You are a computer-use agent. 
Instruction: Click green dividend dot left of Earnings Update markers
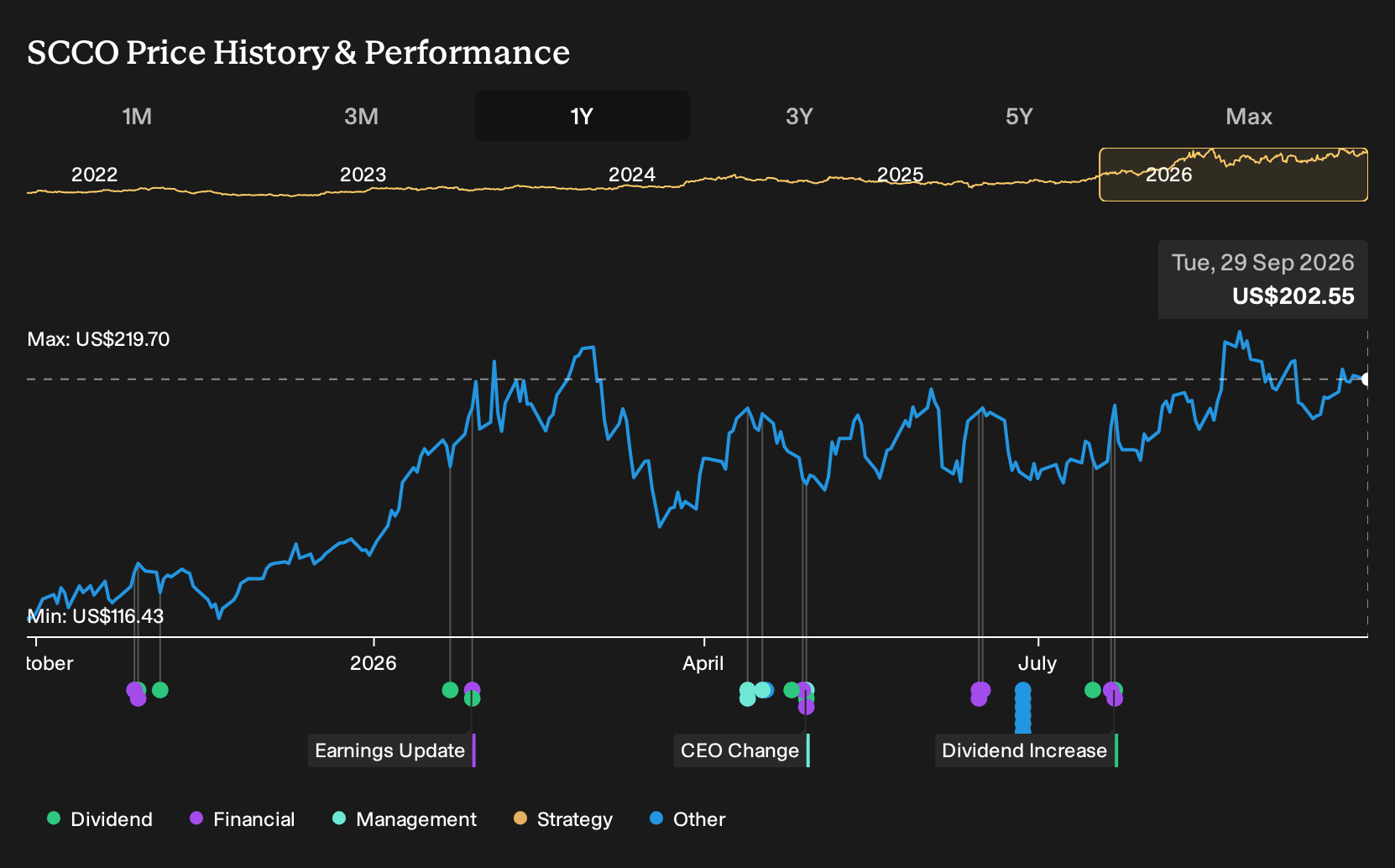pyautogui.click(x=450, y=690)
